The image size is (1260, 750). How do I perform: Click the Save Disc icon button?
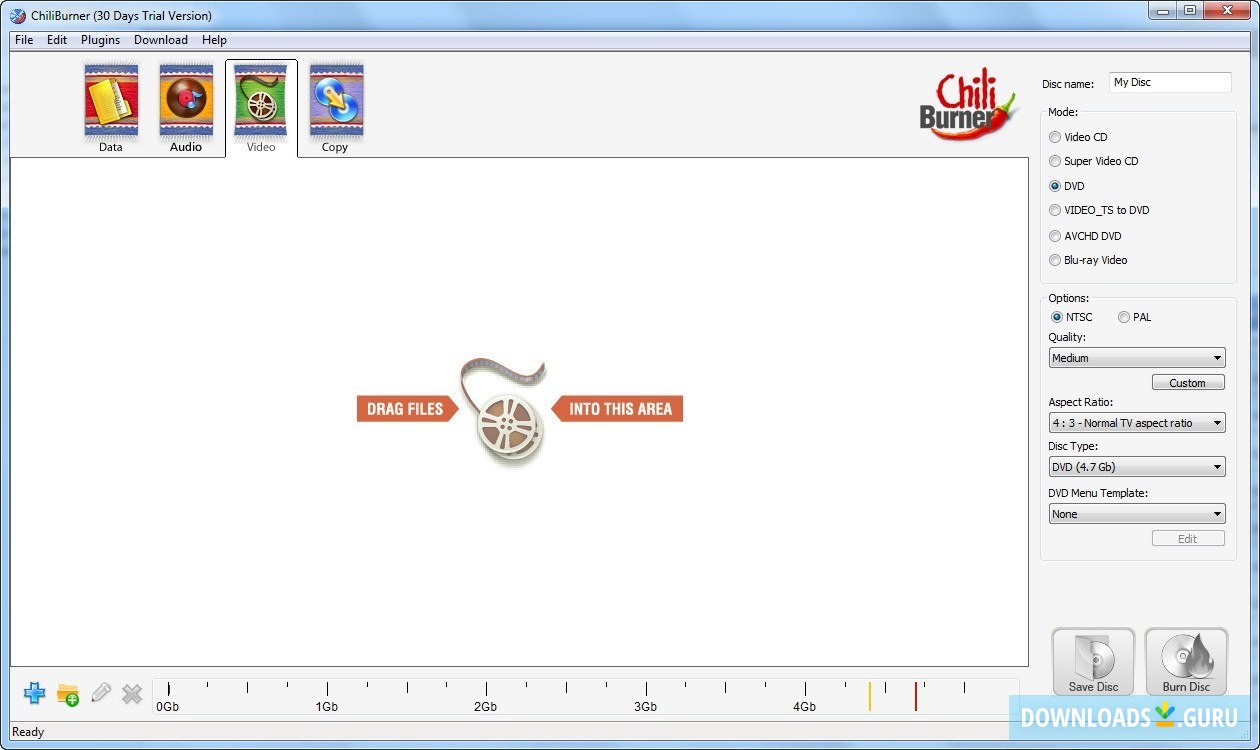pos(1093,661)
